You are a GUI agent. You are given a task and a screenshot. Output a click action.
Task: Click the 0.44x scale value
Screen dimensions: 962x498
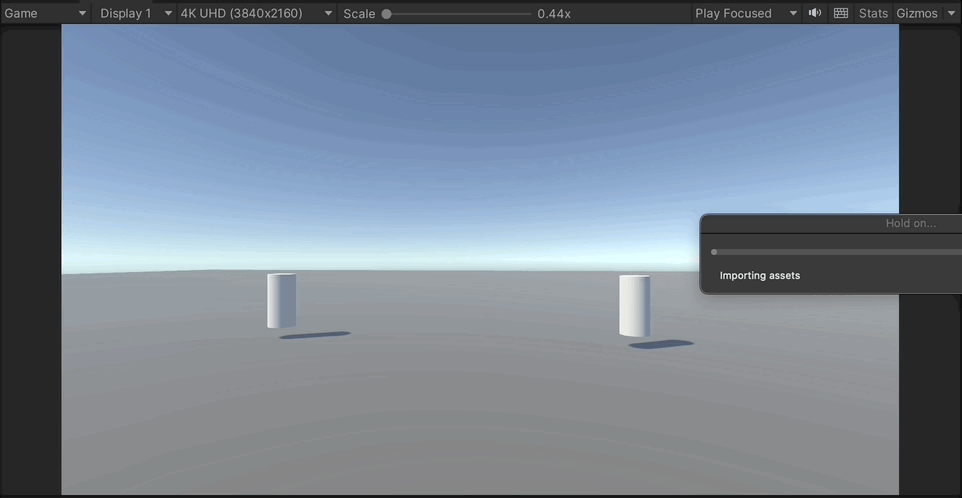tap(554, 13)
